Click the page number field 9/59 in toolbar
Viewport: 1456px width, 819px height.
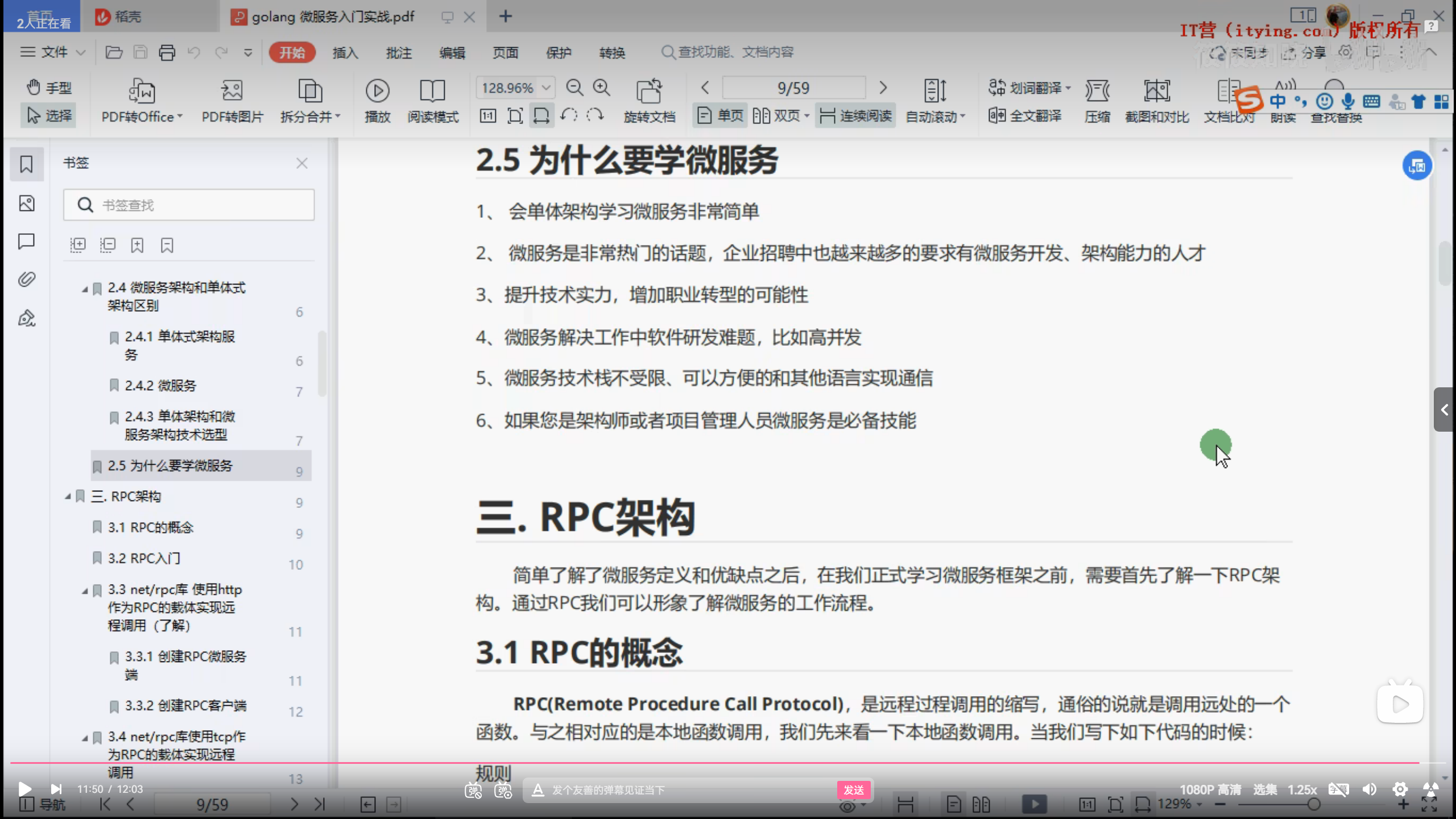point(793,88)
